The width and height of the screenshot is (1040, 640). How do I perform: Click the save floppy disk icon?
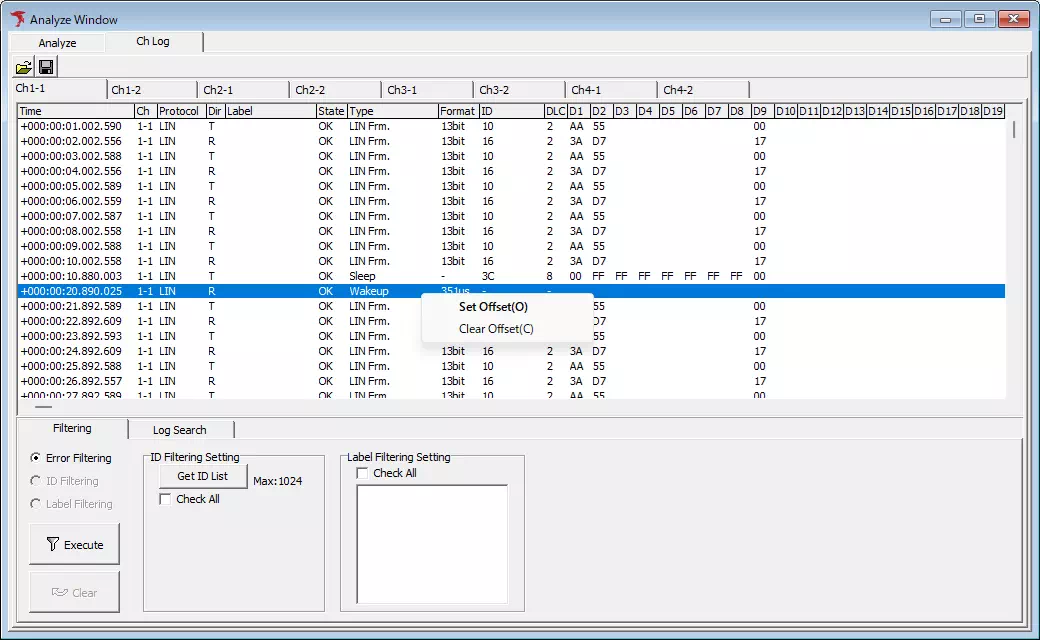tap(46, 67)
